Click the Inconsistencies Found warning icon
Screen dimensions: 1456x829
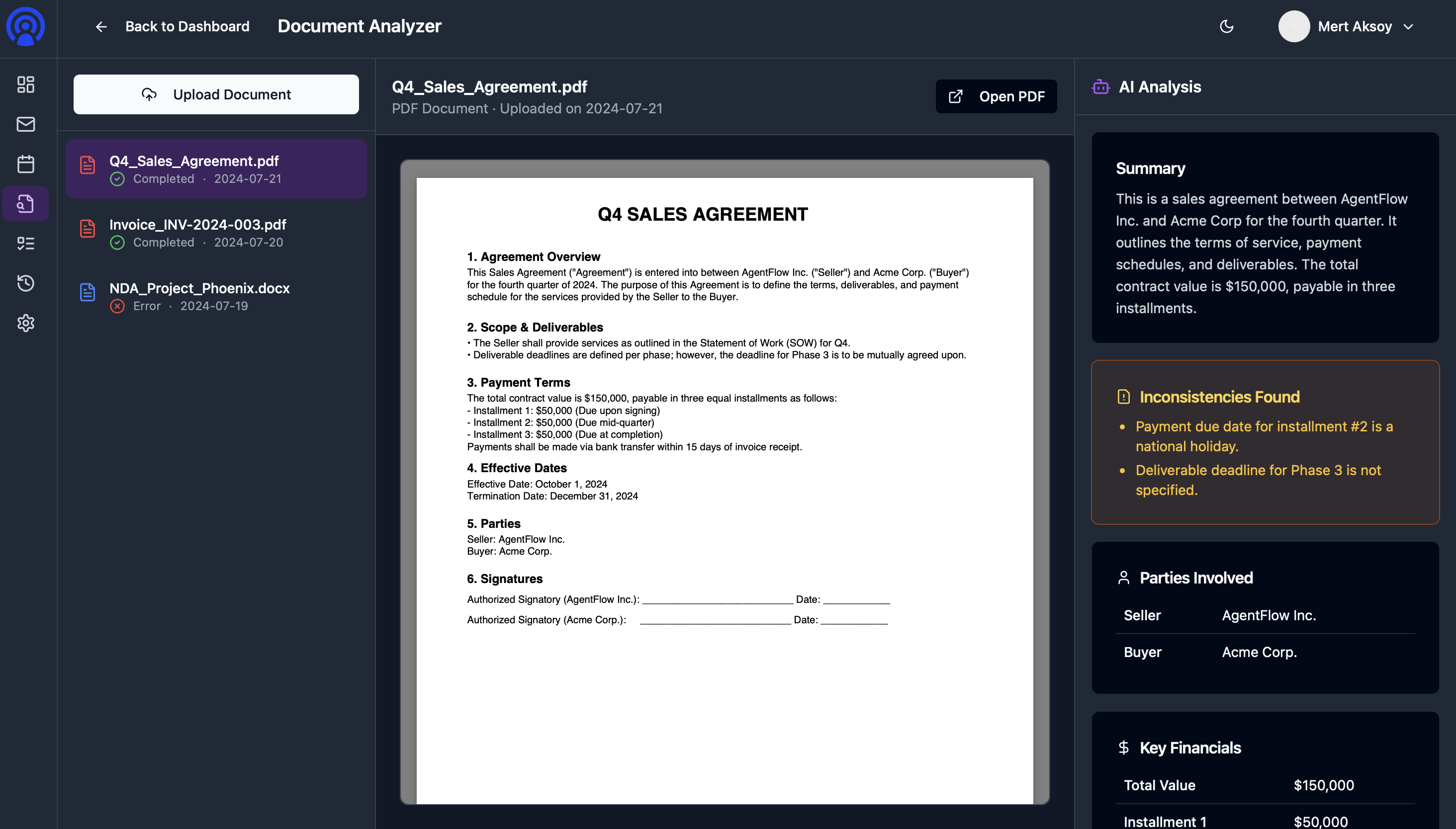[x=1123, y=397]
